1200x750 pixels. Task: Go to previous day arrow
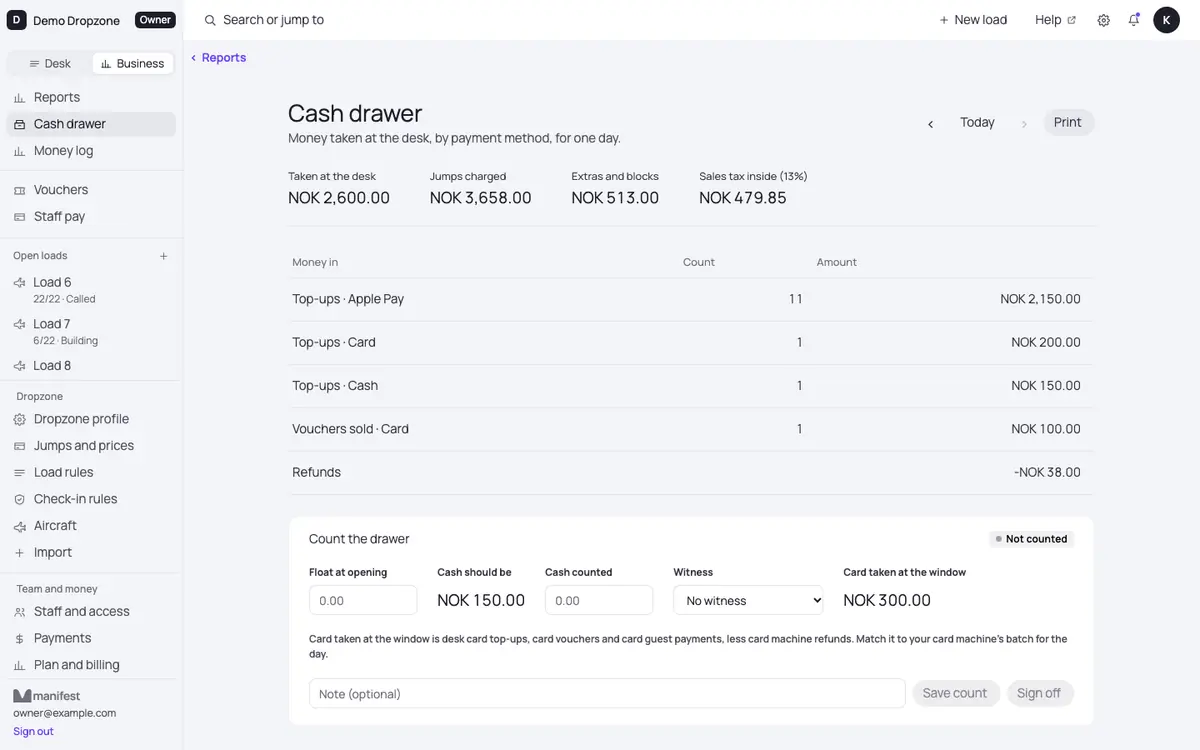pos(930,123)
